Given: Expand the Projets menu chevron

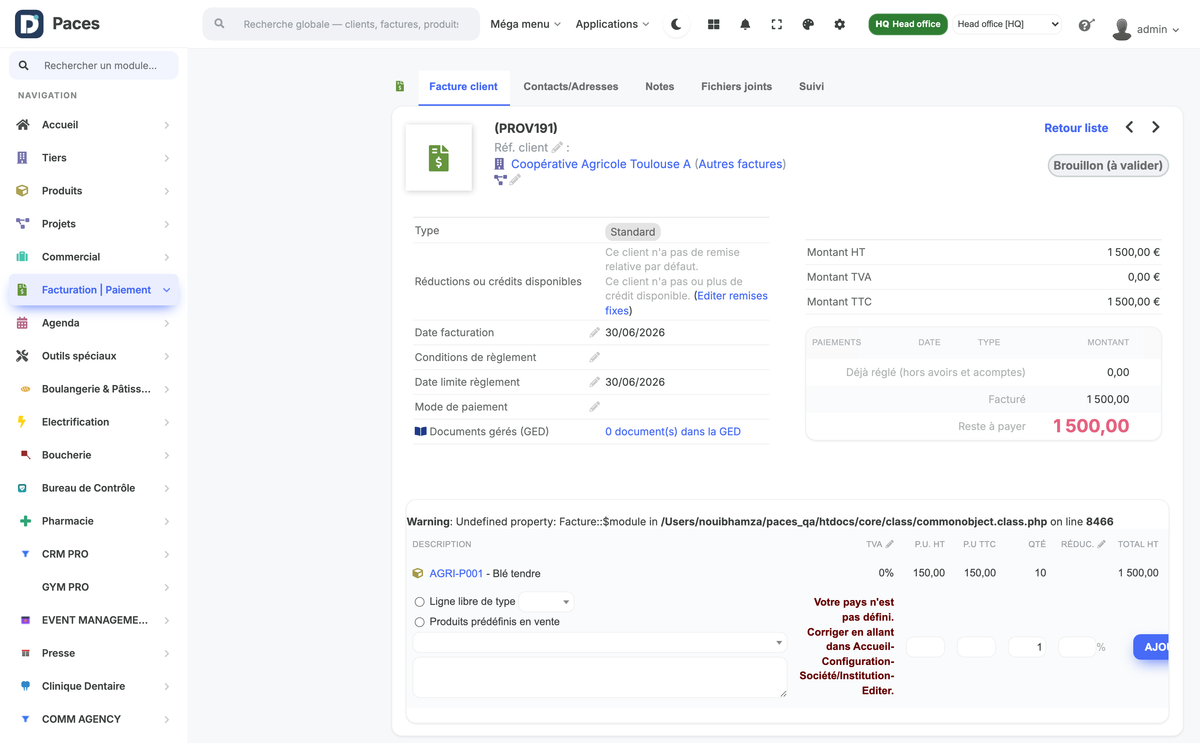Looking at the screenshot, I should (x=167, y=224).
